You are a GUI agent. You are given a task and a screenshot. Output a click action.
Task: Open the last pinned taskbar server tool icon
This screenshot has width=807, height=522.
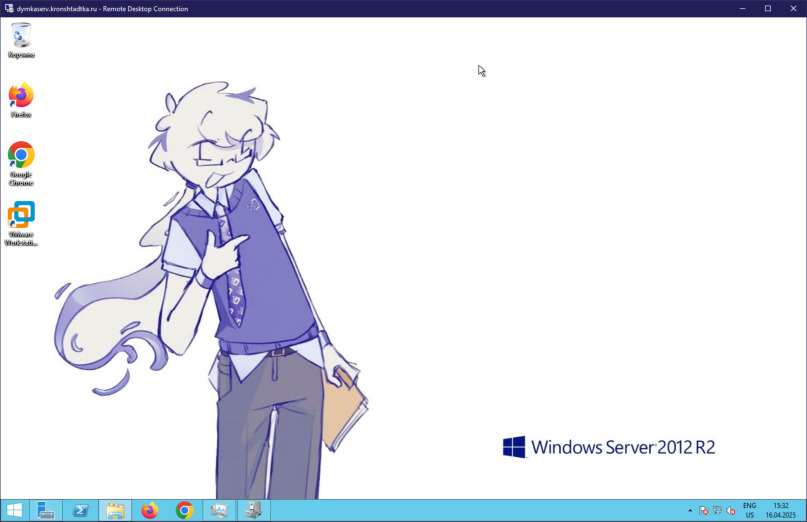click(254, 511)
